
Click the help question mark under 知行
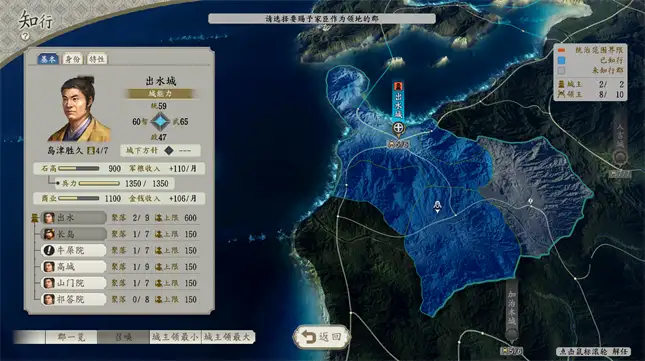(x=25, y=36)
